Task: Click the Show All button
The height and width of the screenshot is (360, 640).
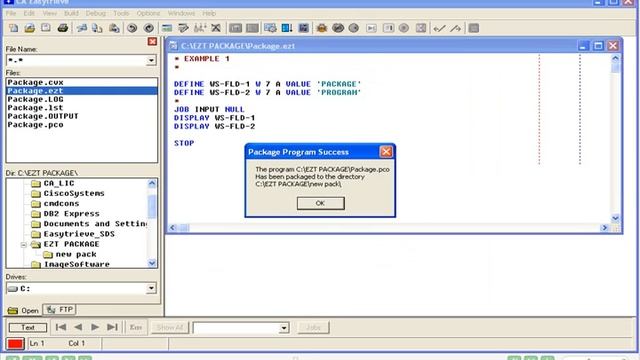Action: coord(170,327)
